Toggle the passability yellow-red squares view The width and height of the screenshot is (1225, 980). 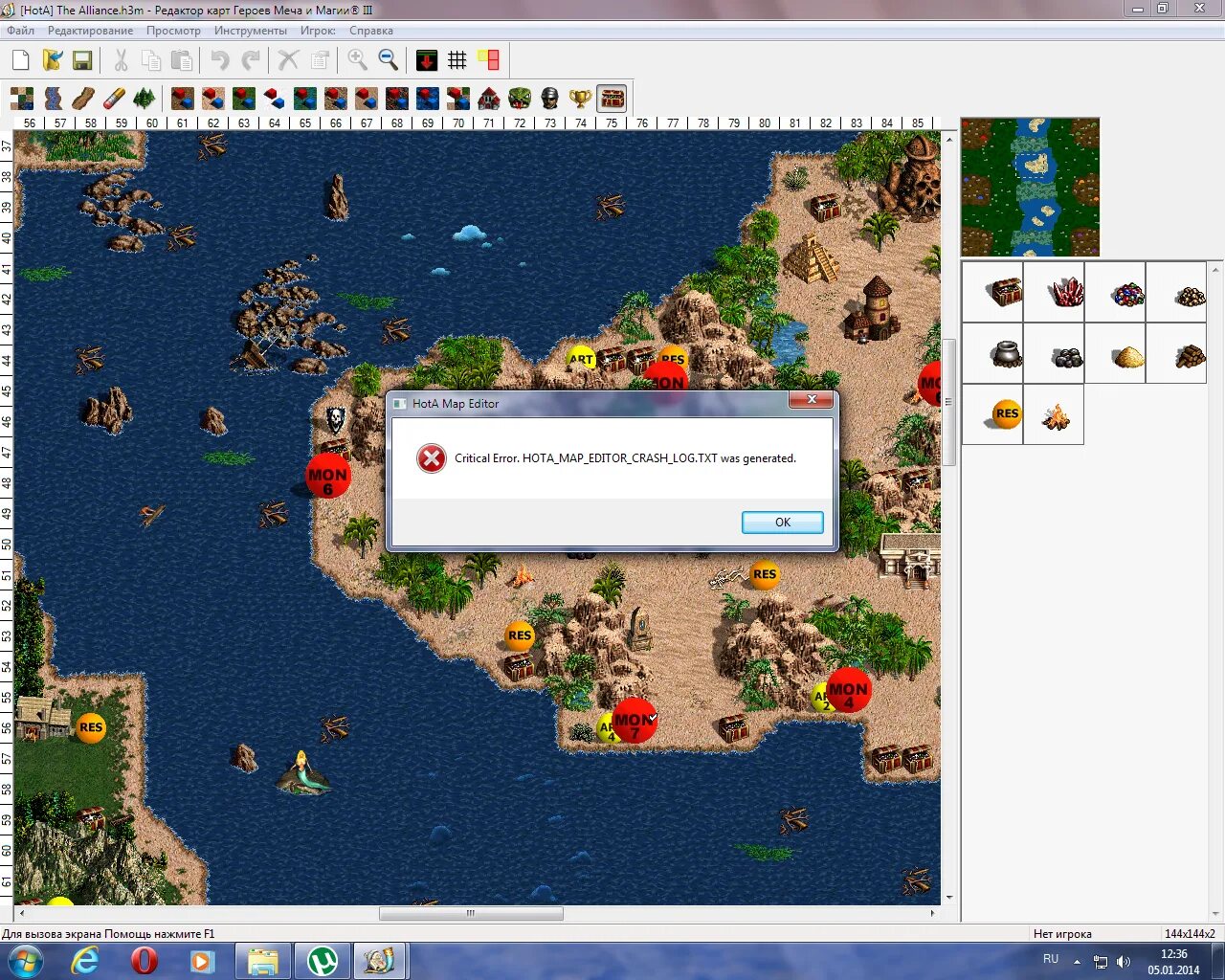(488, 60)
